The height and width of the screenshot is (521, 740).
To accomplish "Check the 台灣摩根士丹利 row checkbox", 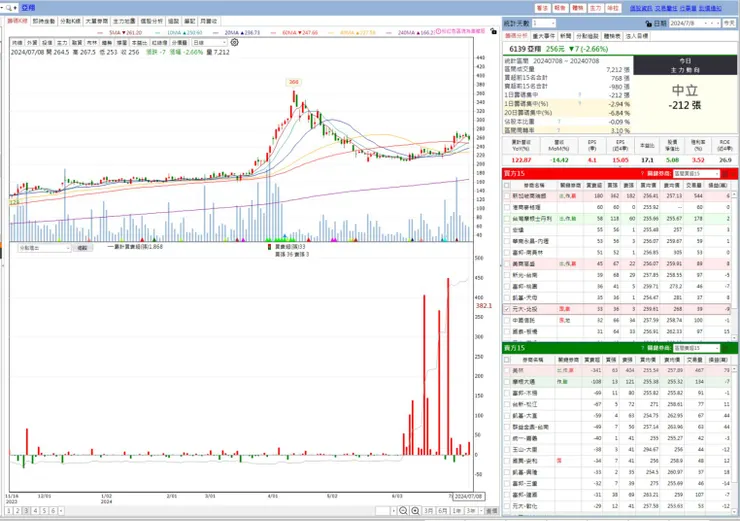I will click(x=507, y=218).
